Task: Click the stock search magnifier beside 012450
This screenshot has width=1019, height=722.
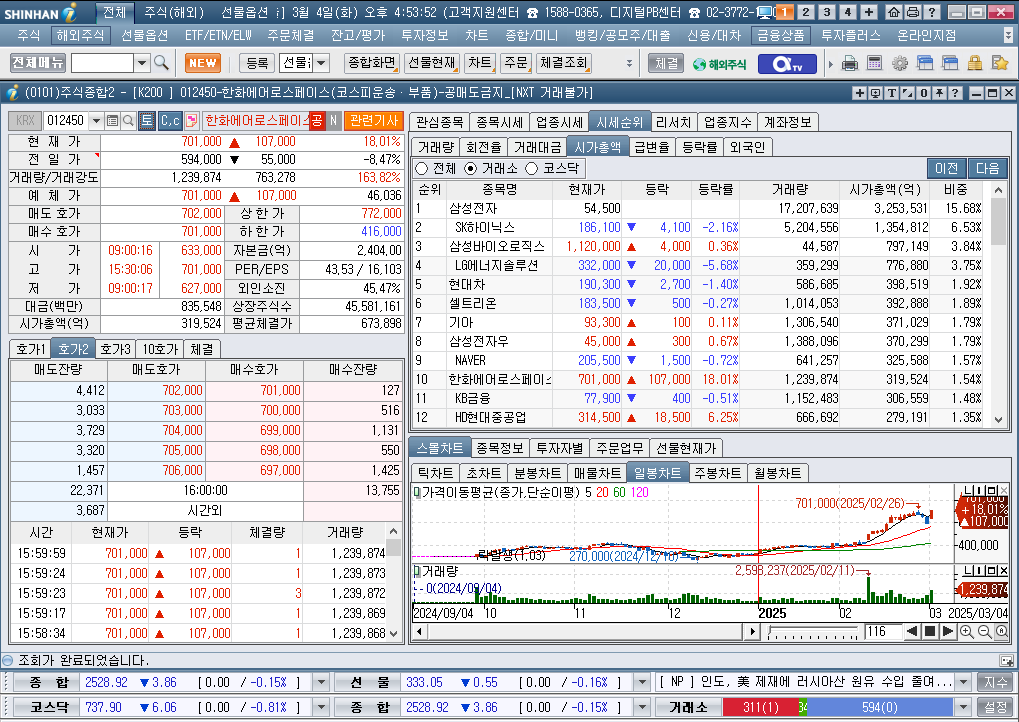Action: (128, 120)
